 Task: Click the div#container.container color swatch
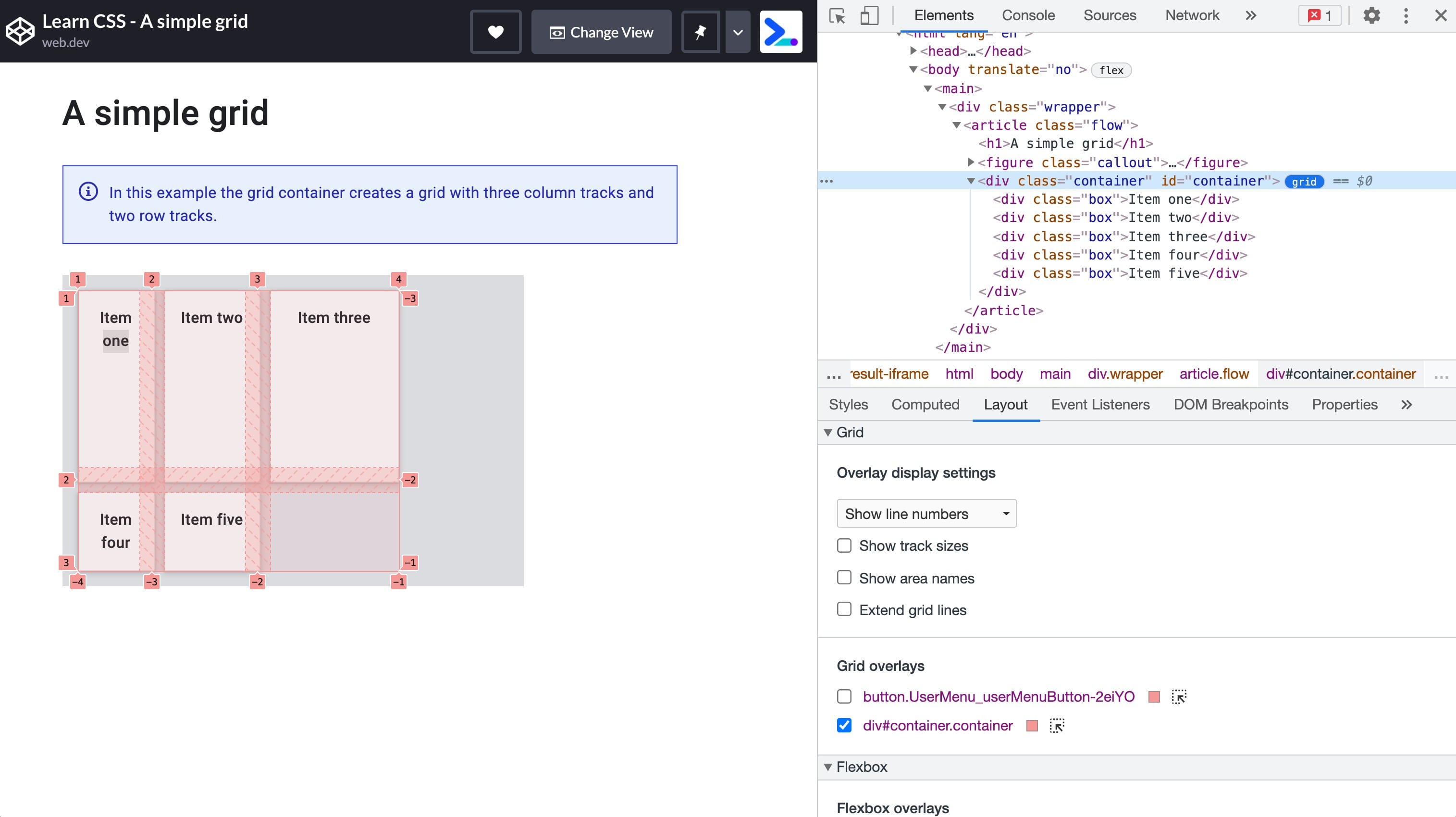(x=1032, y=725)
